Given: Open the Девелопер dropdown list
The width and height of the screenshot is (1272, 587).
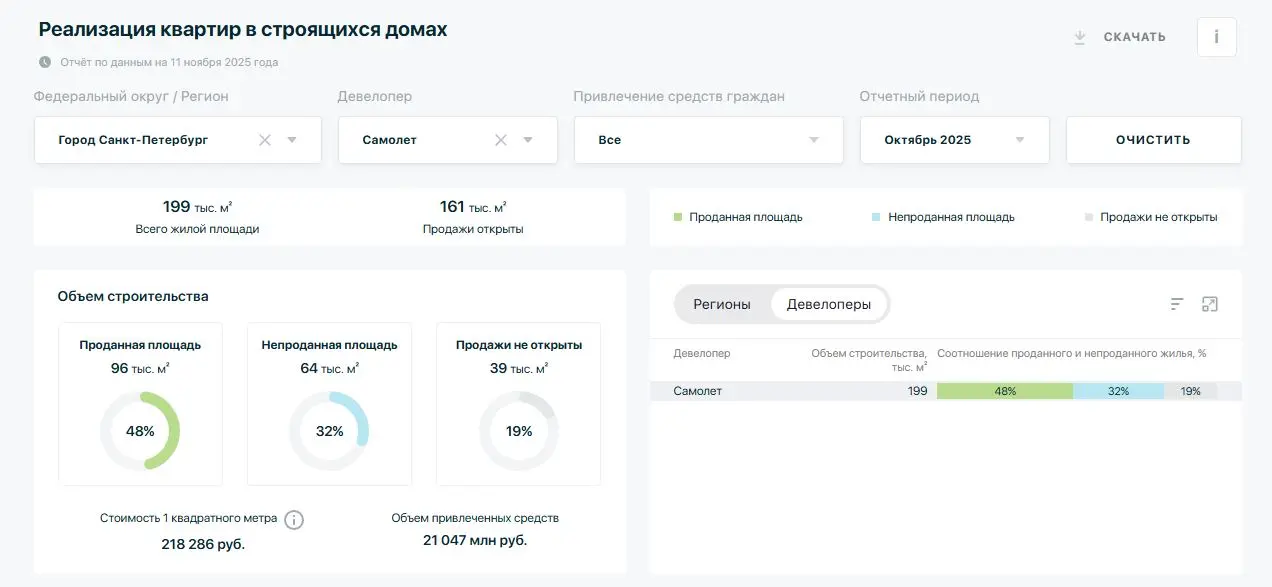Looking at the screenshot, I should [528, 140].
